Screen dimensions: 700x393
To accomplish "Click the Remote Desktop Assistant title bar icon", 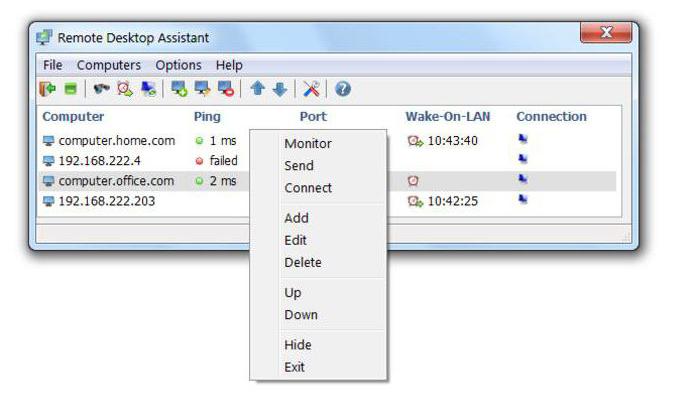I will point(44,38).
